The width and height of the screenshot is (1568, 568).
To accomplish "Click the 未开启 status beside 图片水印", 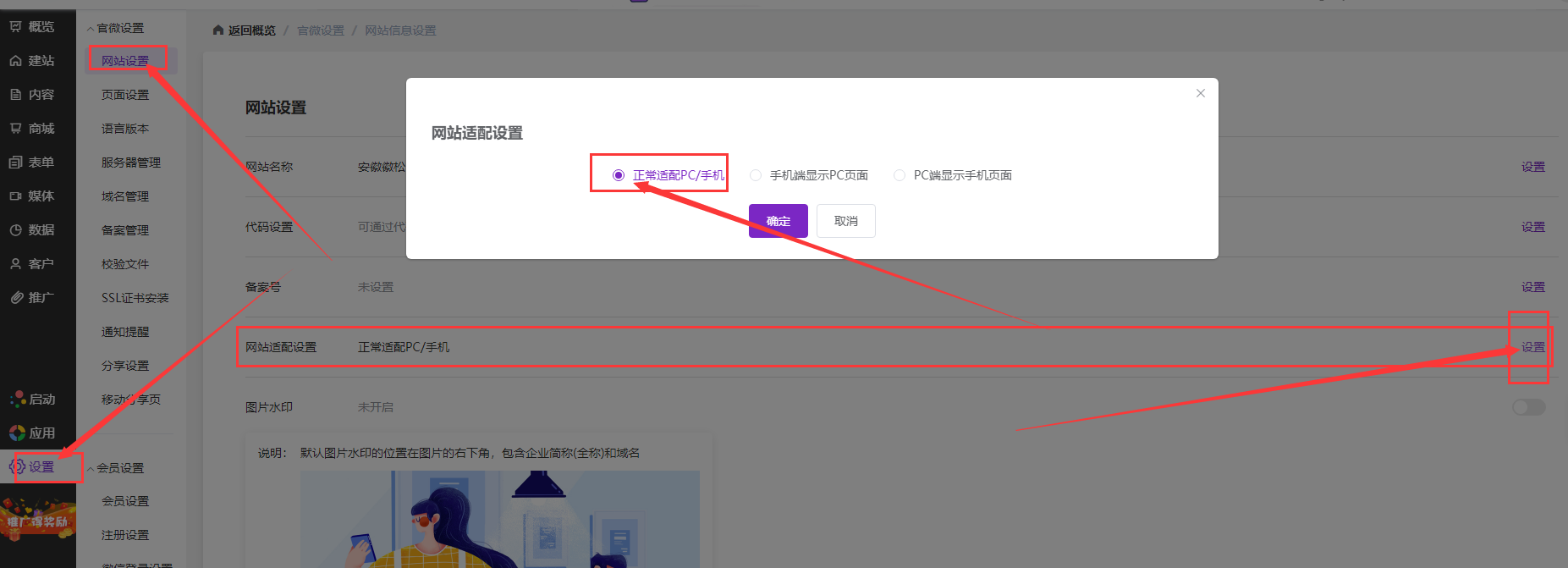I will 376,407.
